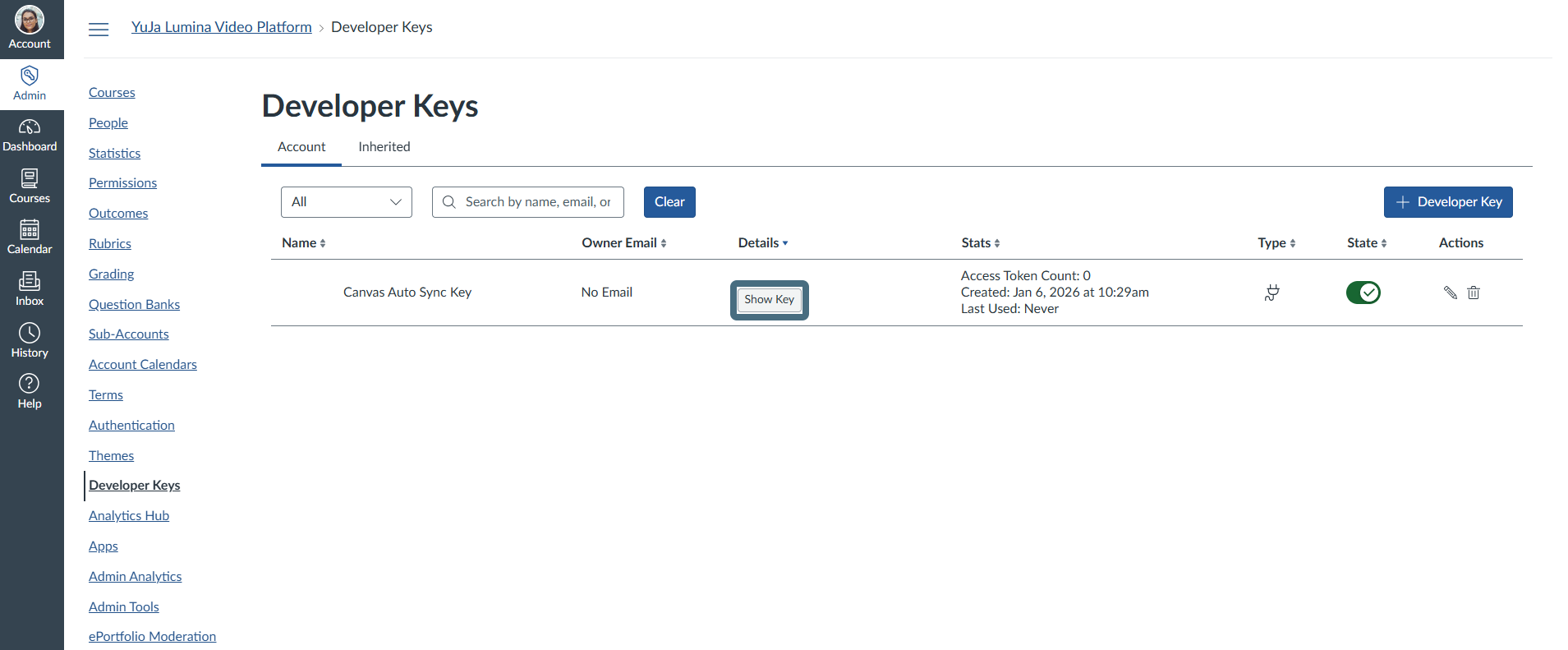Delete Canvas Auto Sync Key with trash icon
The width and height of the screenshot is (1568, 650).
tap(1474, 293)
